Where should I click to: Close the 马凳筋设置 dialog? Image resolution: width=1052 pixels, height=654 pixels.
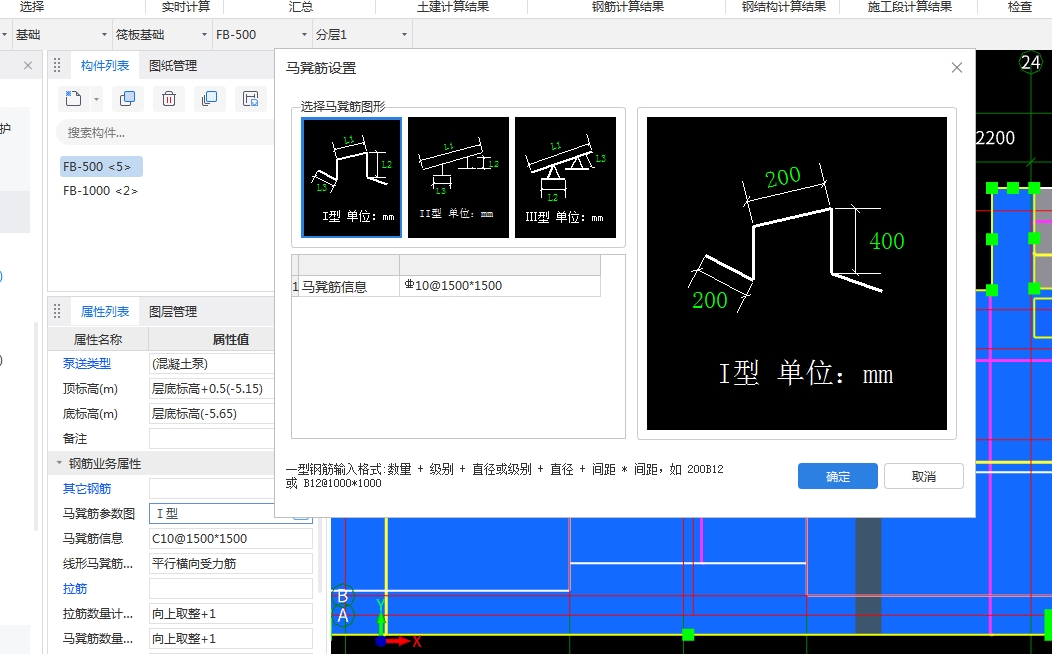pyautogui.click(x=957, y=68)
